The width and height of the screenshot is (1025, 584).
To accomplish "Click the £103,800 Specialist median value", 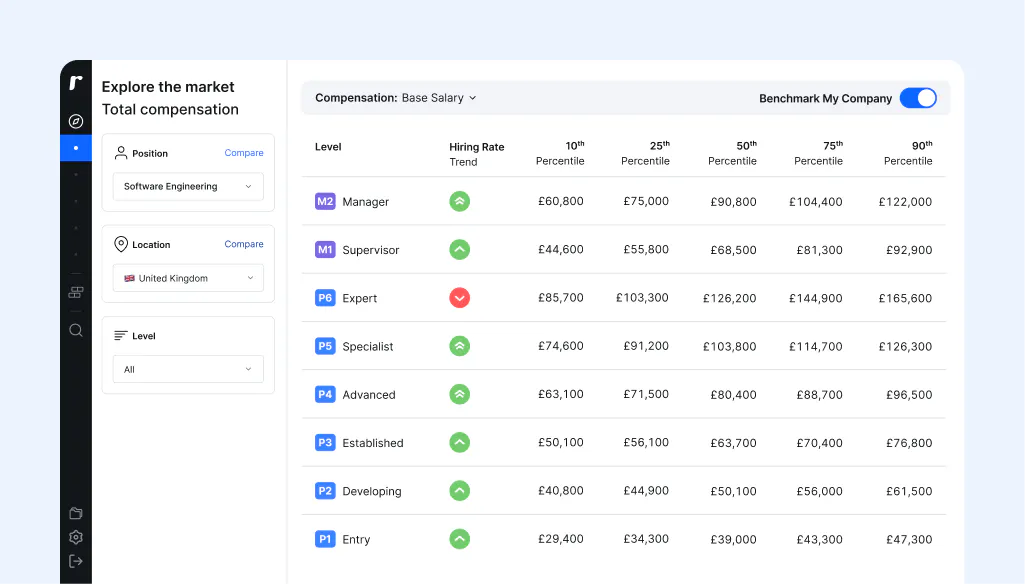I will [x=730, y=347].
